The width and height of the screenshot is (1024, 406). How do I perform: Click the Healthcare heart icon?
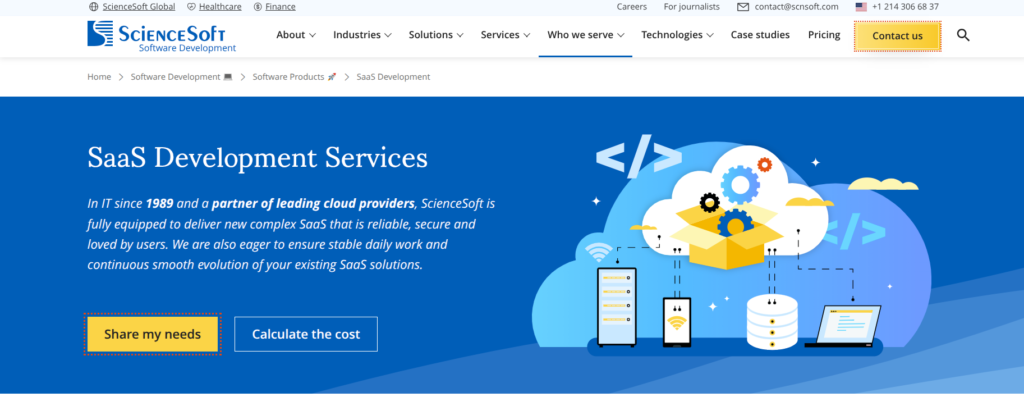click(191, 7)
